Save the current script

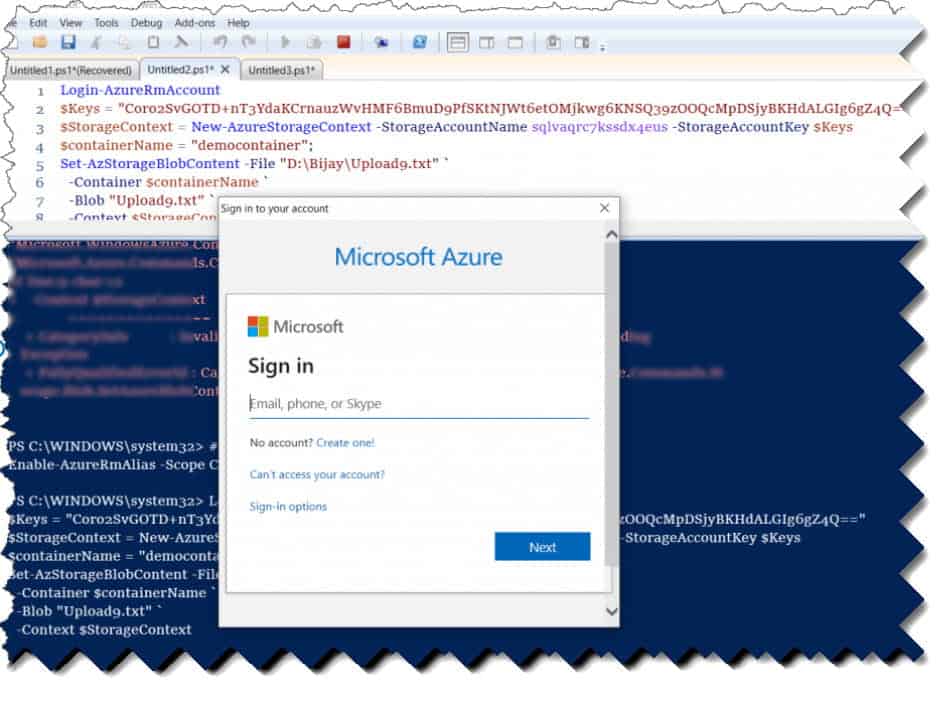coord(69,42)
